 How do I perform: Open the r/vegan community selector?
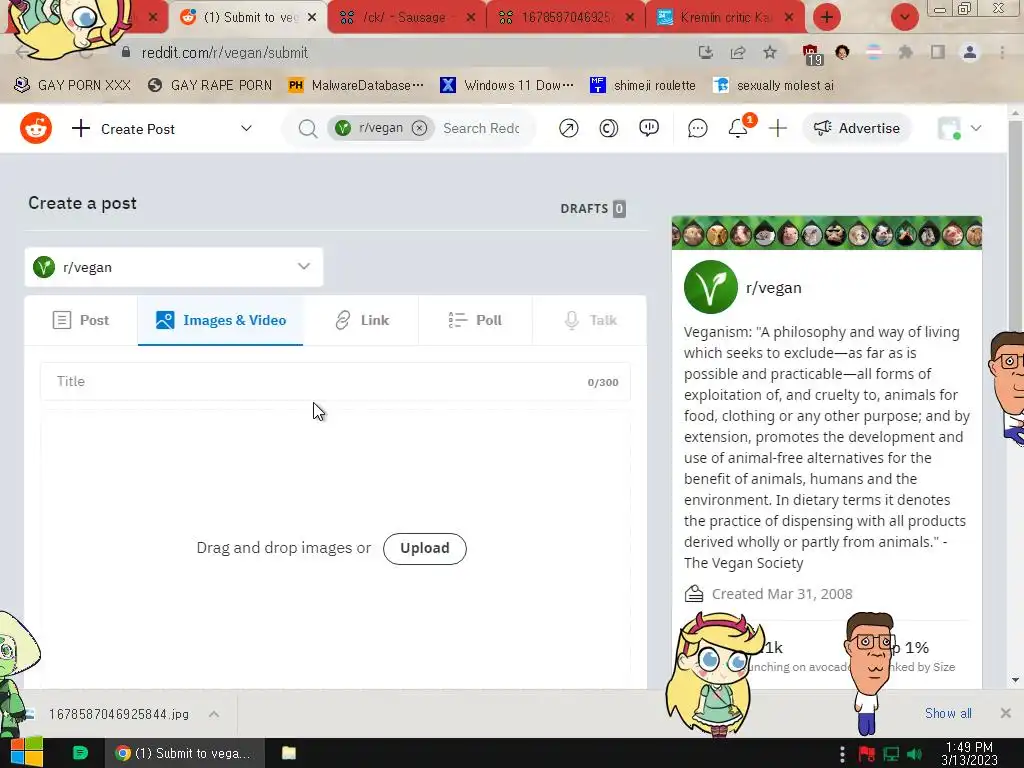click(x=174, y=267)
